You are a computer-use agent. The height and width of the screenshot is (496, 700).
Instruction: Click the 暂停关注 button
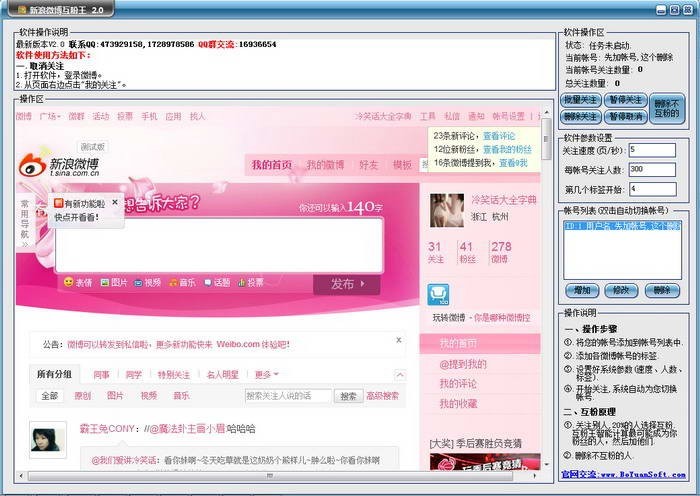(x=626, y=100)
